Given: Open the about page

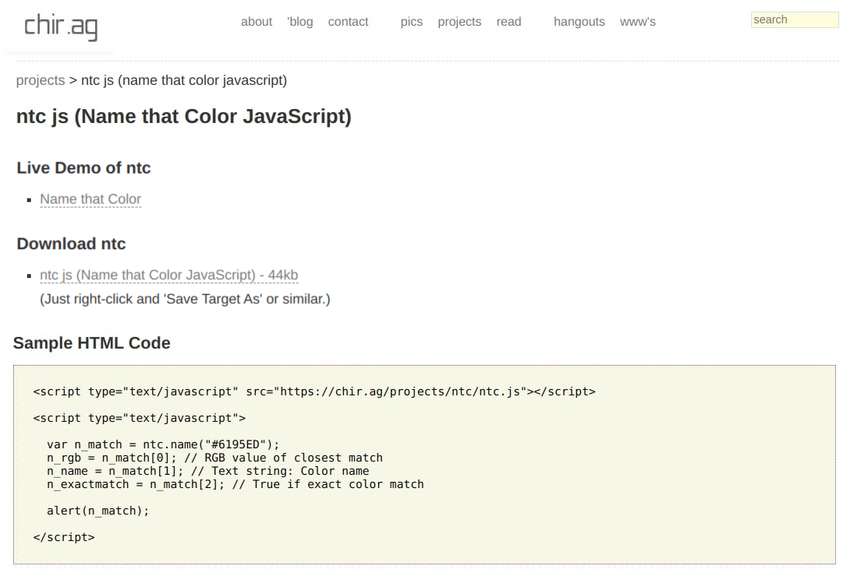Looking at the screenshot, I should pos(256,22).
